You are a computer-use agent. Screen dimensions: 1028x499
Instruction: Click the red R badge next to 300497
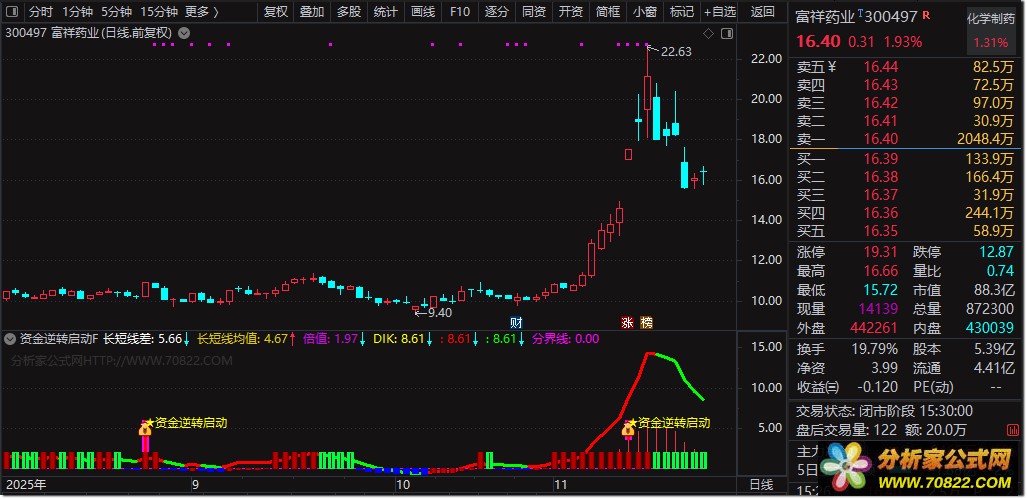(926, 14)
